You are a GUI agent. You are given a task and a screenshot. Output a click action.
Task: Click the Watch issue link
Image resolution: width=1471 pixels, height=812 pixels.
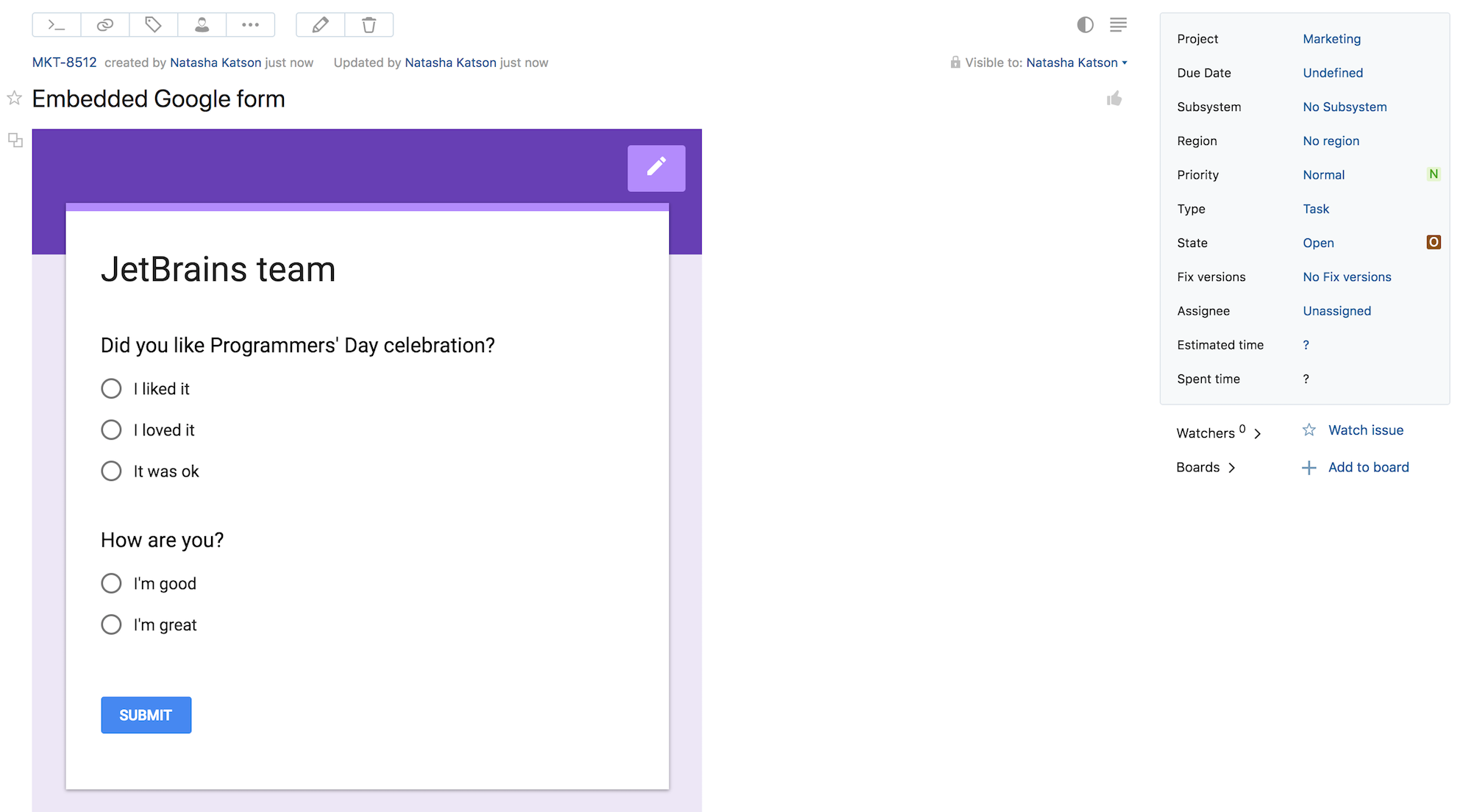(1365, 430)
